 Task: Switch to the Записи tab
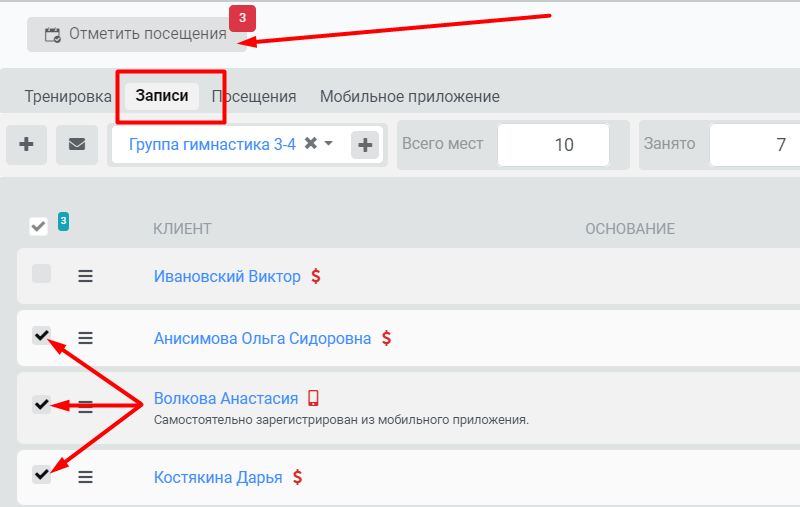[162, 96]
